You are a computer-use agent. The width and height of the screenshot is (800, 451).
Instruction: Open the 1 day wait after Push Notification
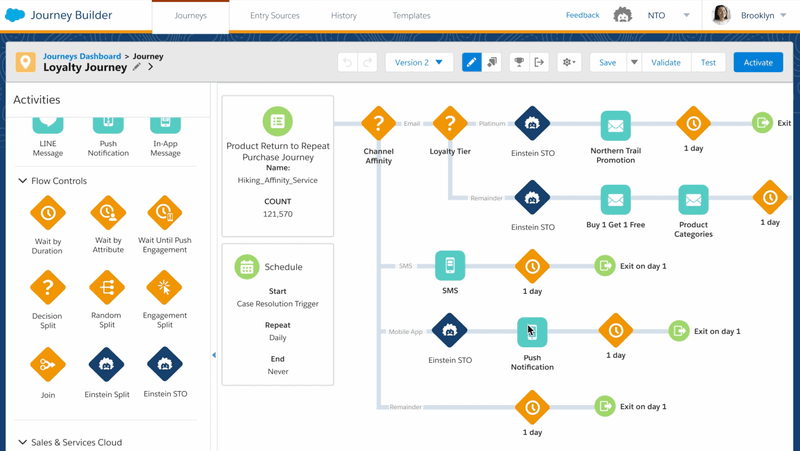coord(616,331)
